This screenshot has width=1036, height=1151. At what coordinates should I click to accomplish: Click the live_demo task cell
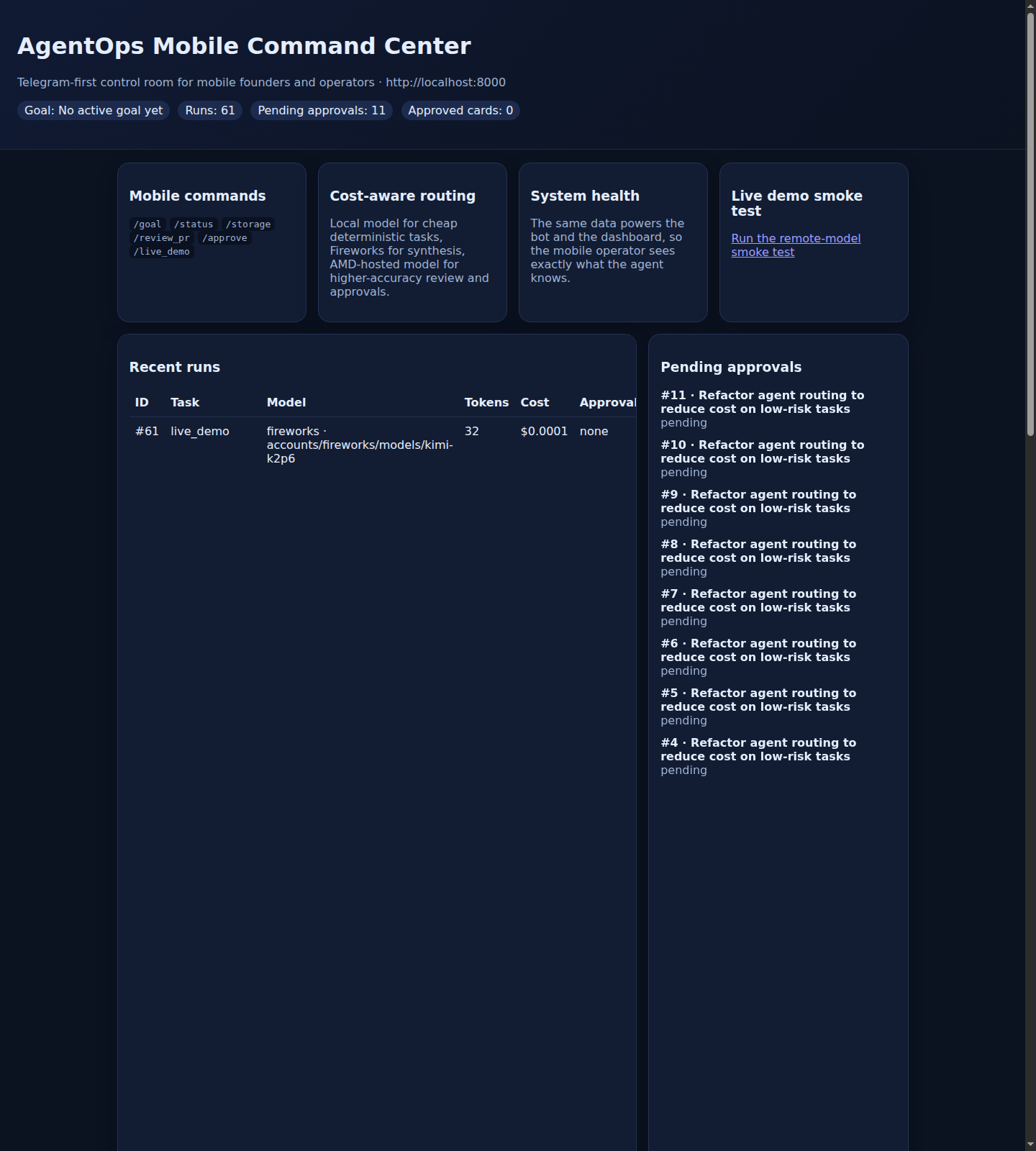pyautogui.click(x=200, y=432)
